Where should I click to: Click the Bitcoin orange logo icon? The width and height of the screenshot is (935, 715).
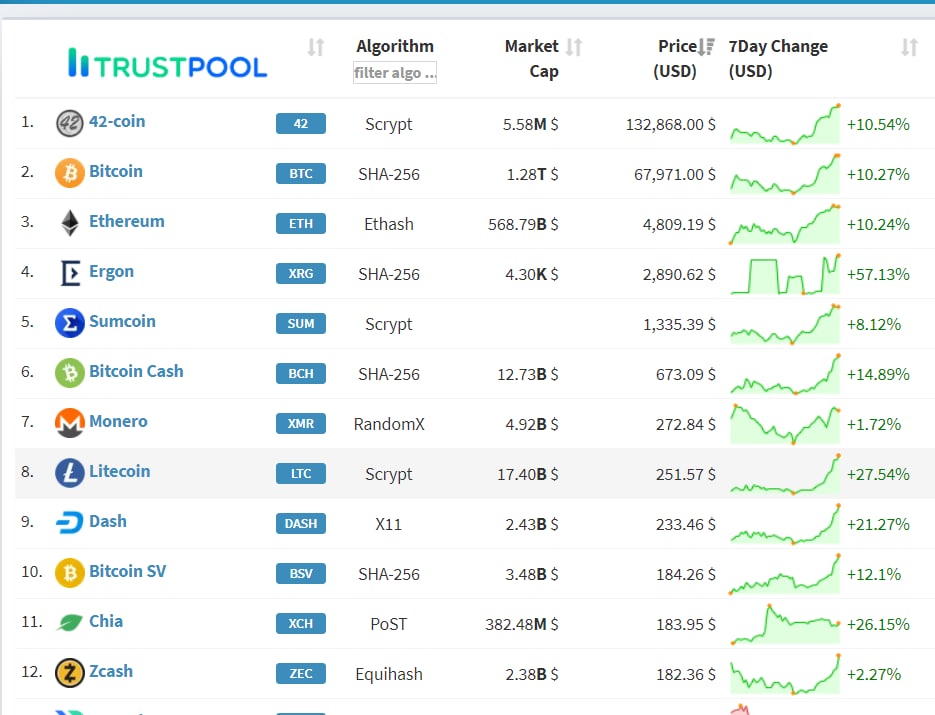click(x=70, y=173)
